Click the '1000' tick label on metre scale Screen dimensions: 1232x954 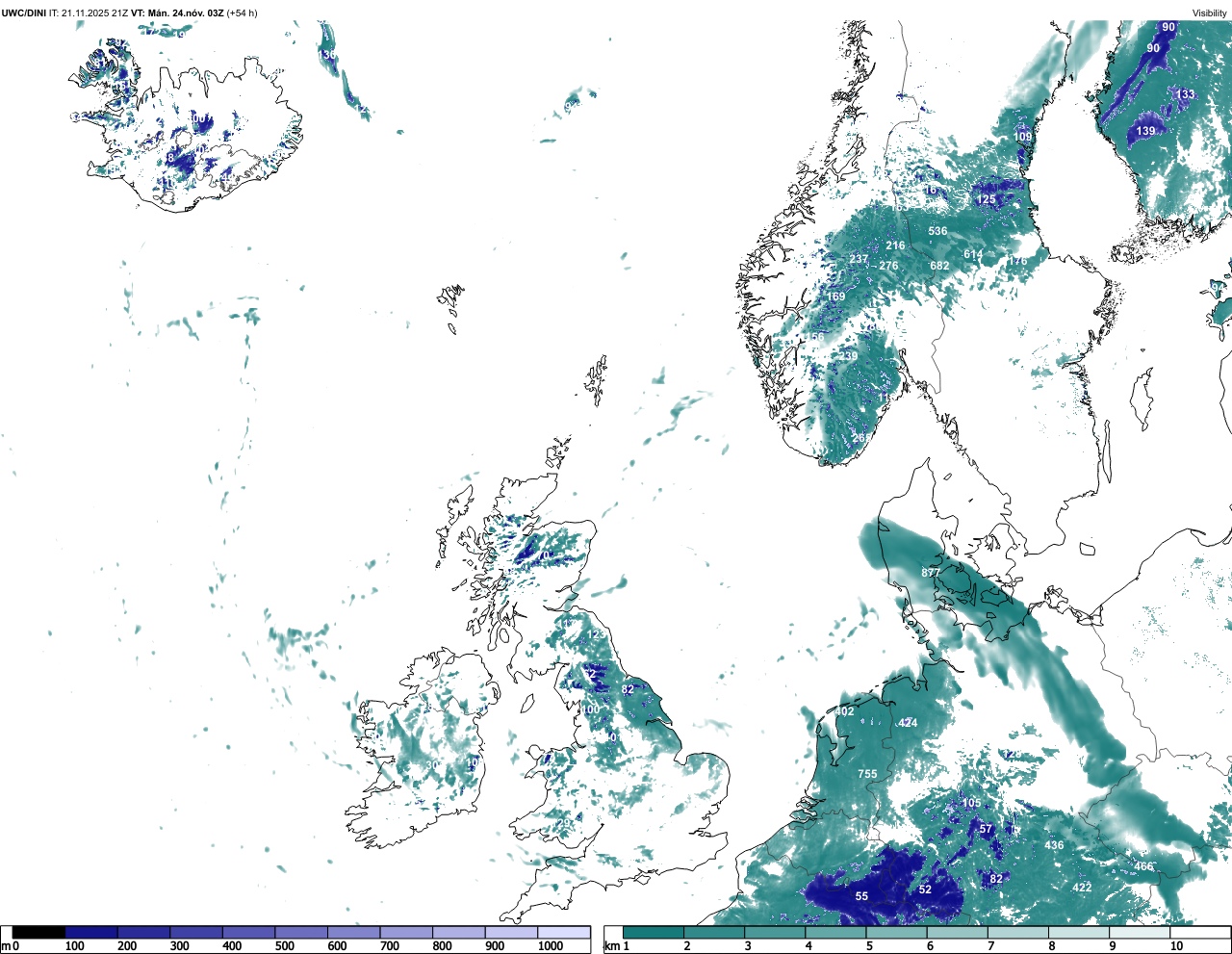[551, 946]
